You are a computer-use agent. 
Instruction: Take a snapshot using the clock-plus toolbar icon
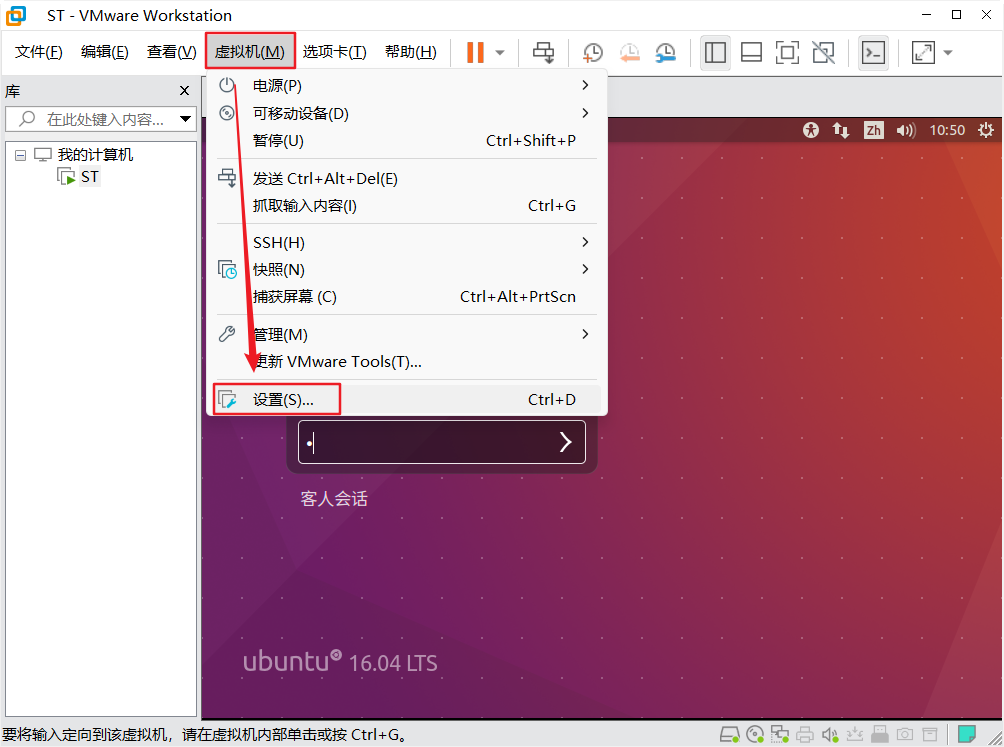(x=593, y=52)
